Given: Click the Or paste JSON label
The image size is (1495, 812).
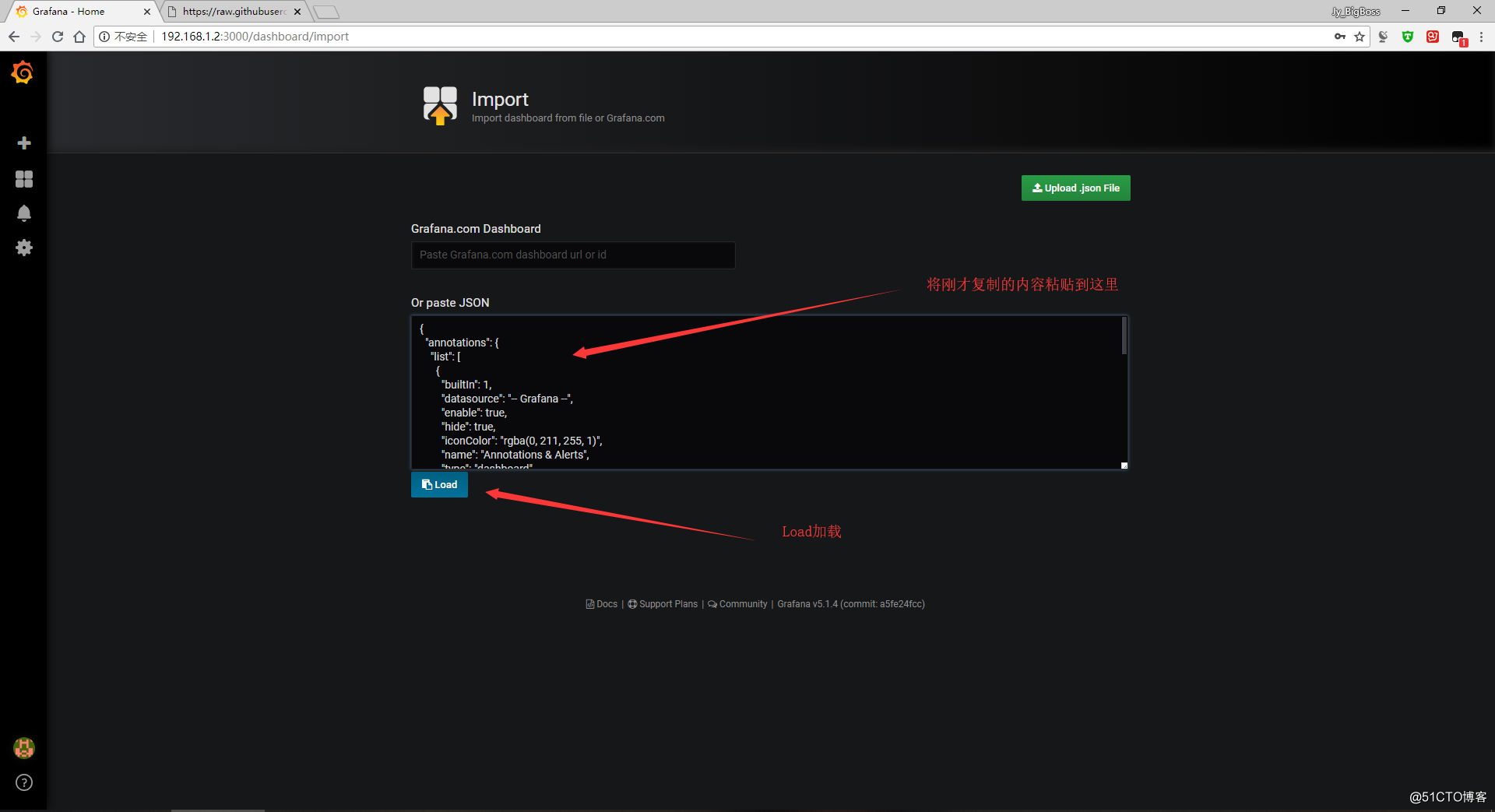Looking at the screenshot, I should pyautogui.click(x=450, y=303).
